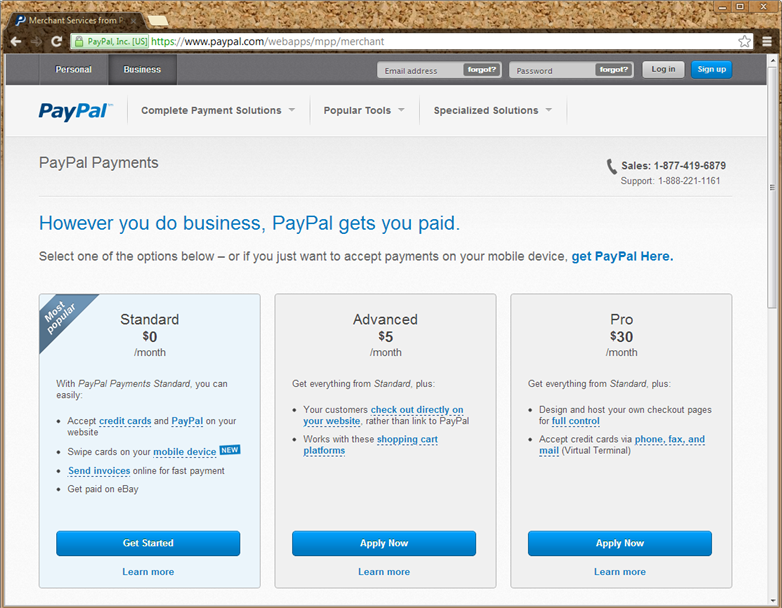782x608 pixels.
Task: Click the Most popular ribbon badge
Action: tap(60, 317)
